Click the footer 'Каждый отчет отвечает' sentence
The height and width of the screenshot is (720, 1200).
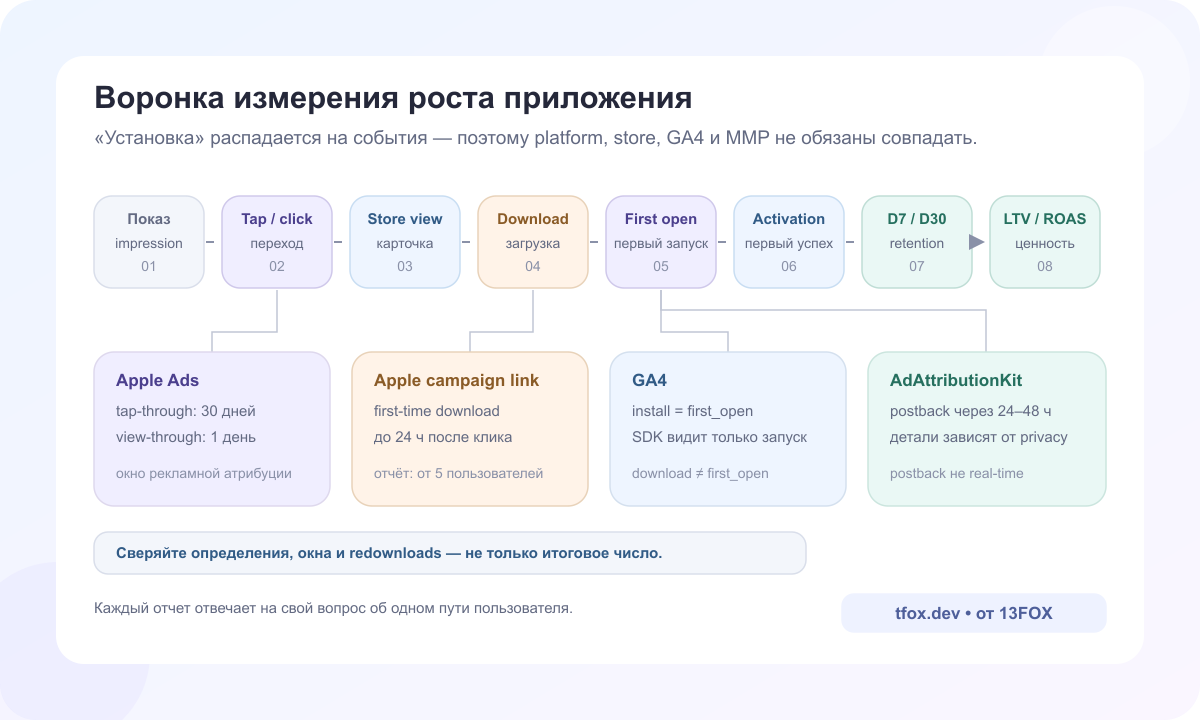[x=333, y=607]
